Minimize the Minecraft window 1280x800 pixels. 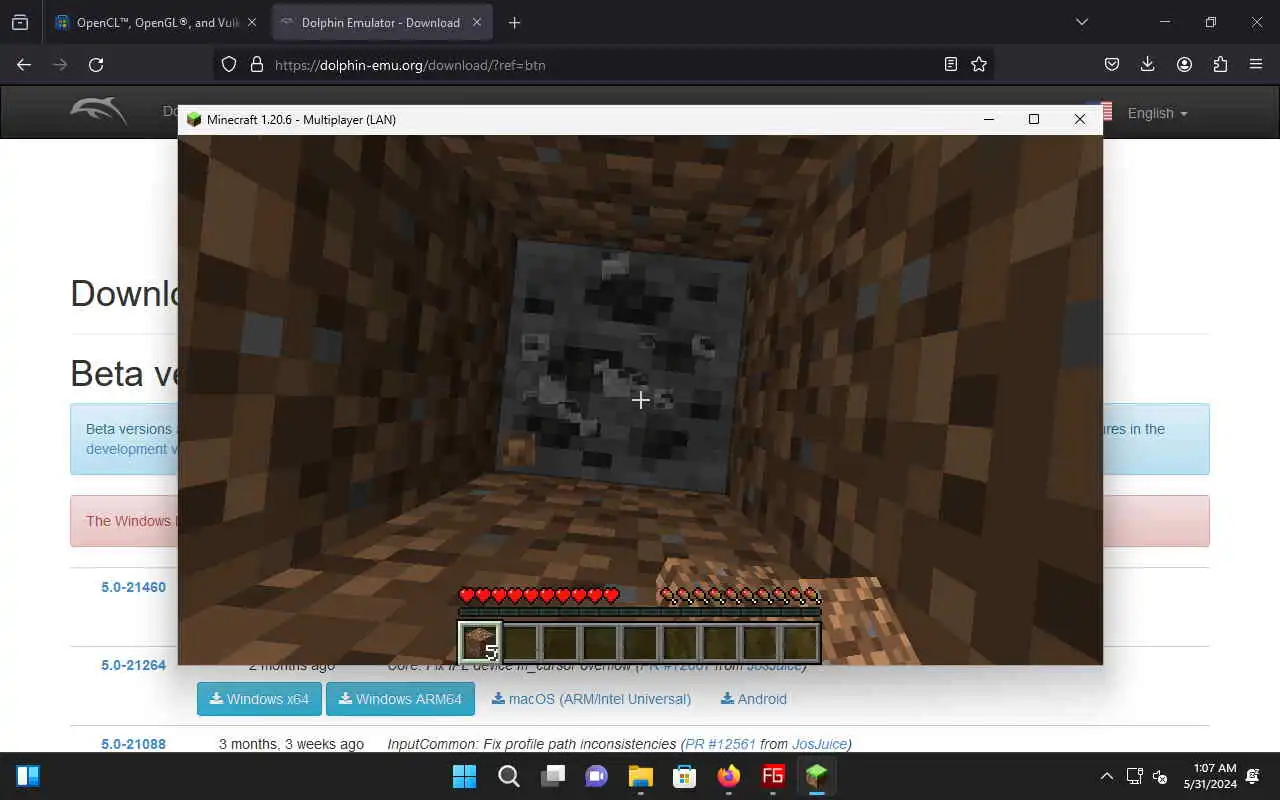pos(988,119)
